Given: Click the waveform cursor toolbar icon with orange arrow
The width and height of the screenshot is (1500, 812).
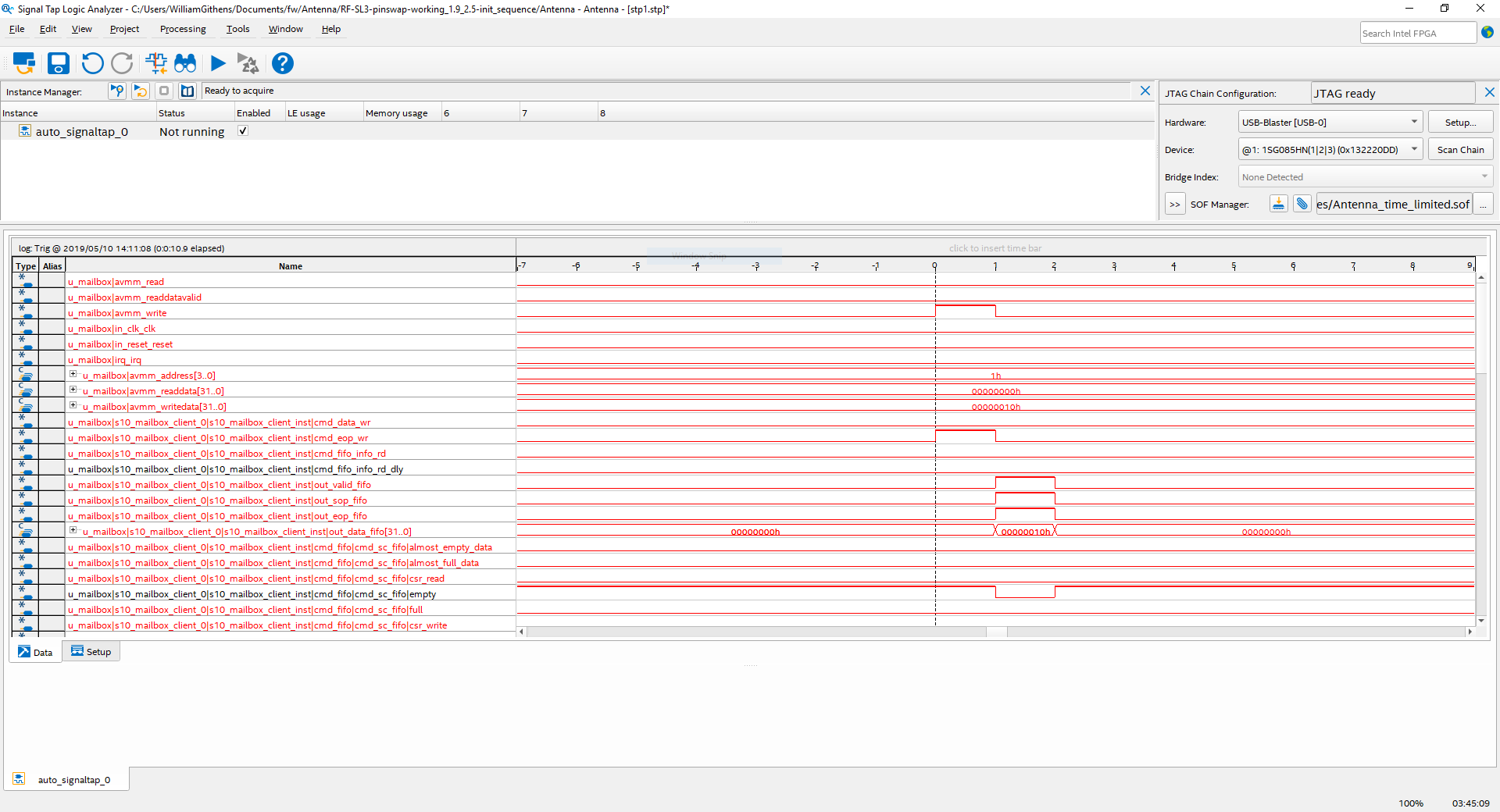Looking at the screenshot, I should (x=156, y=63).
